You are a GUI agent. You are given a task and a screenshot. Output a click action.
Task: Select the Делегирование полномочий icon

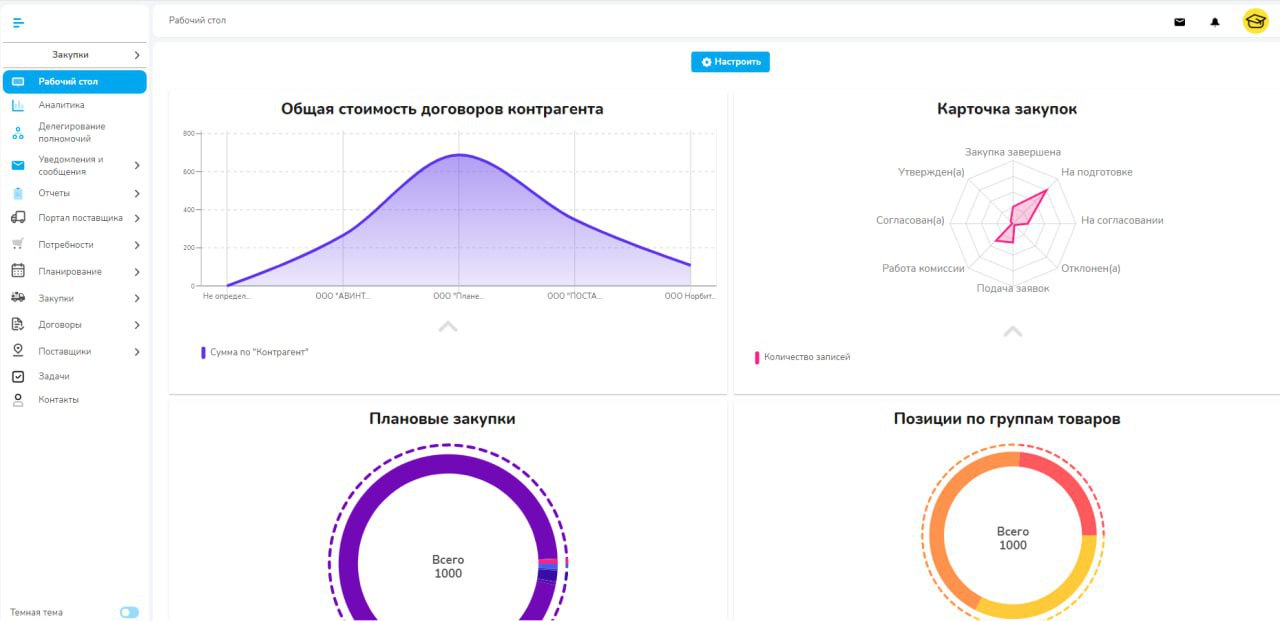16,131
